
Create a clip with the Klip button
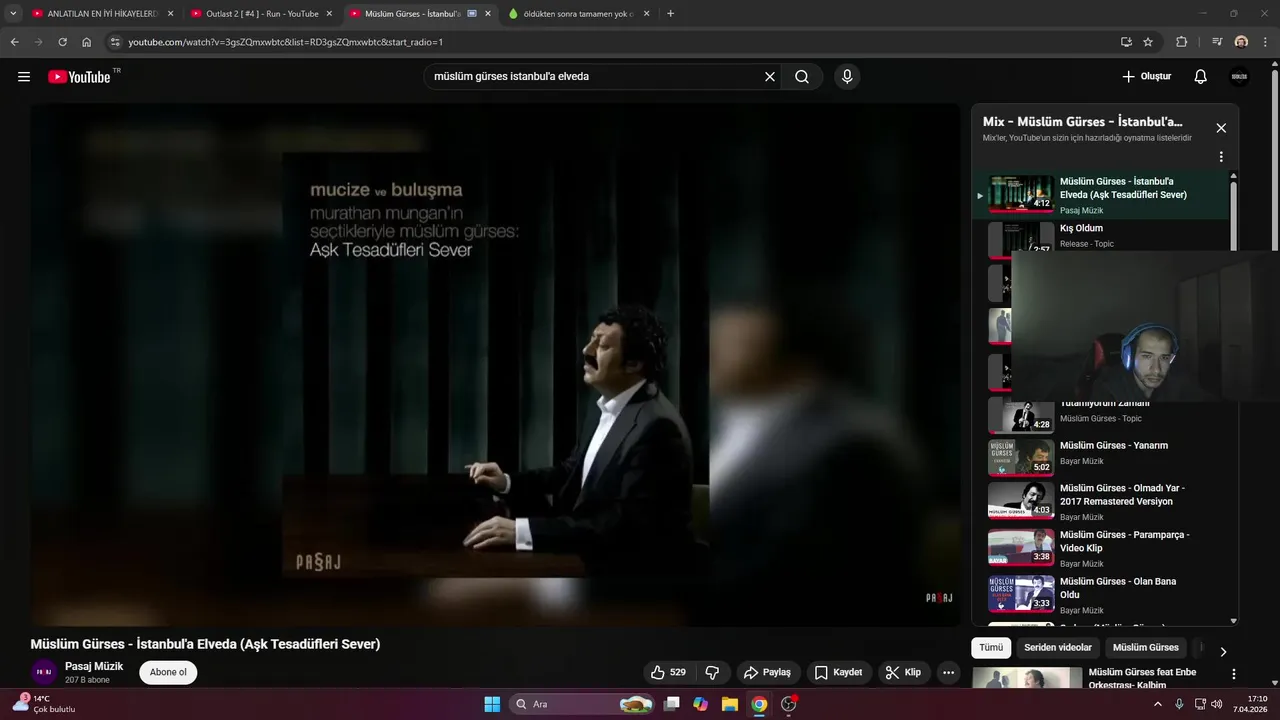pyautogui.click(x=904, y=672)
